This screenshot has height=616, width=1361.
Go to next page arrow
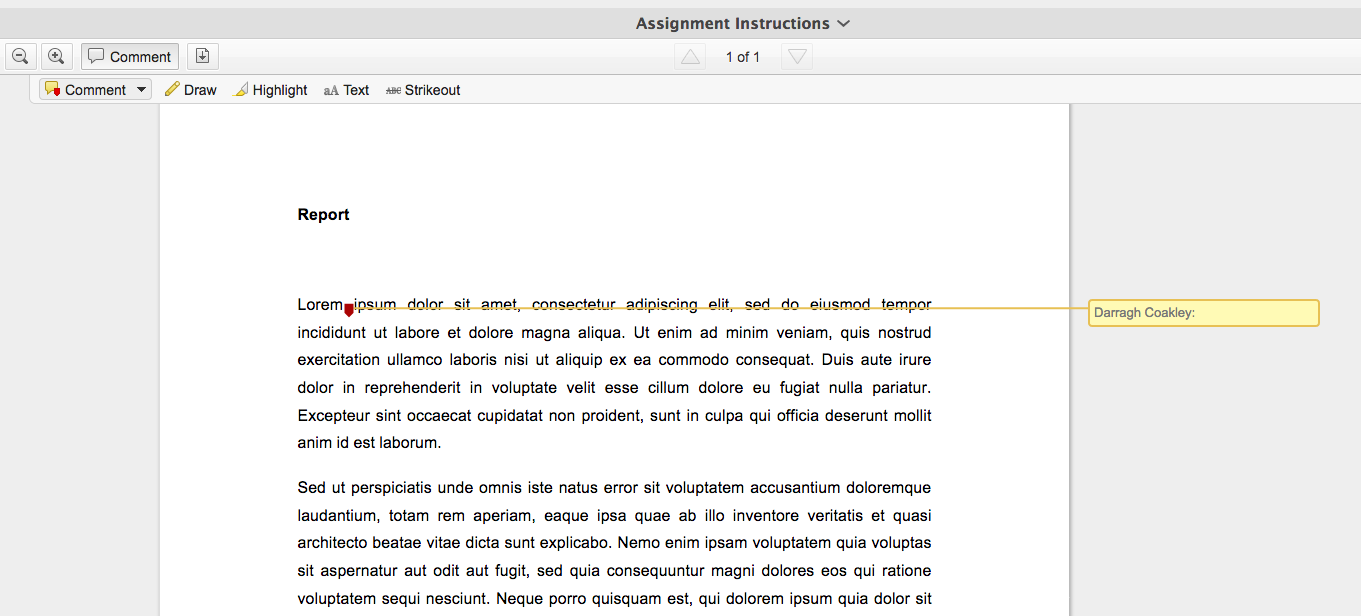click(797, 57)
